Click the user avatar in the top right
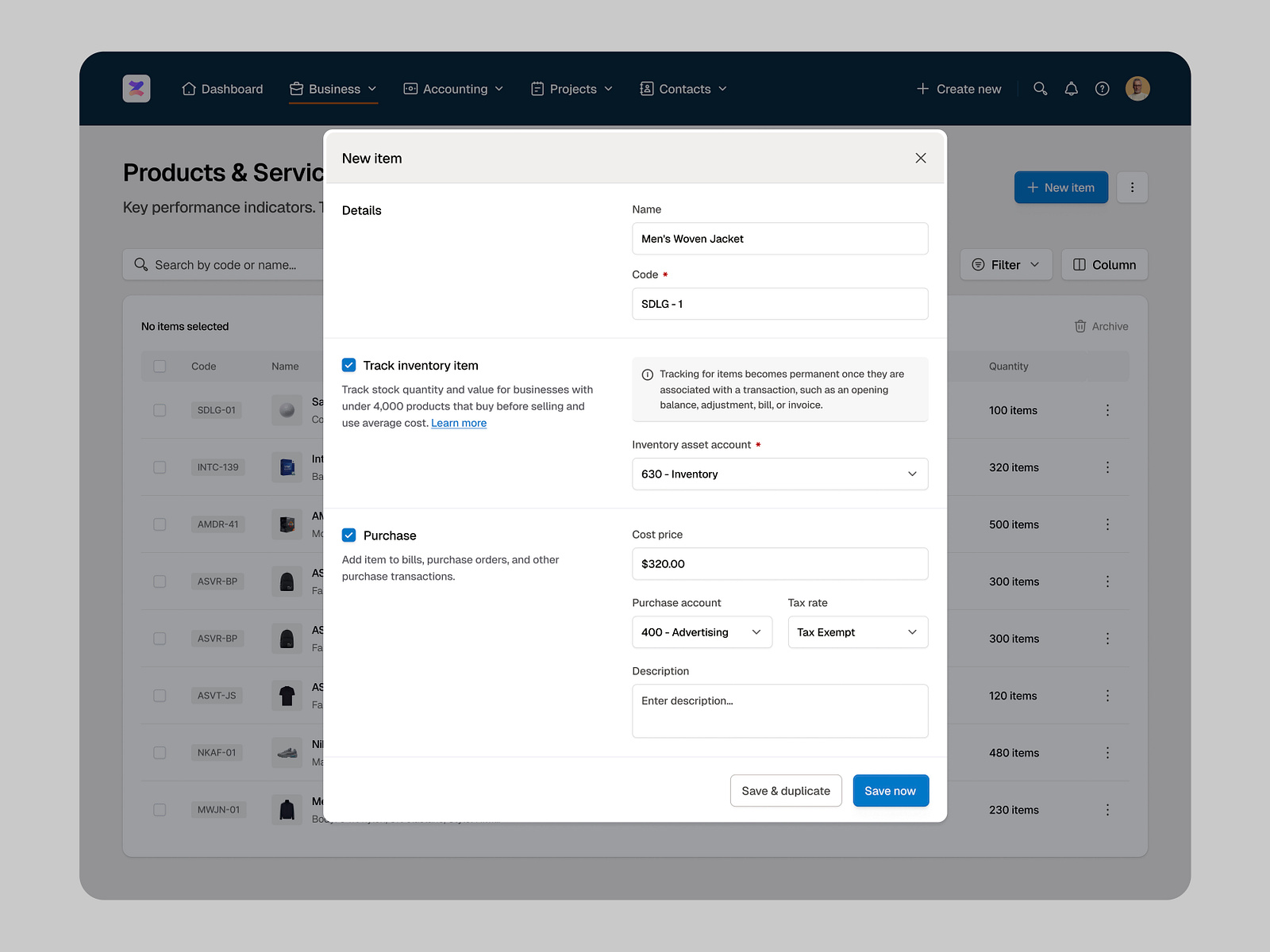This screenshot has width=1270, height=952. (1137, 88)
